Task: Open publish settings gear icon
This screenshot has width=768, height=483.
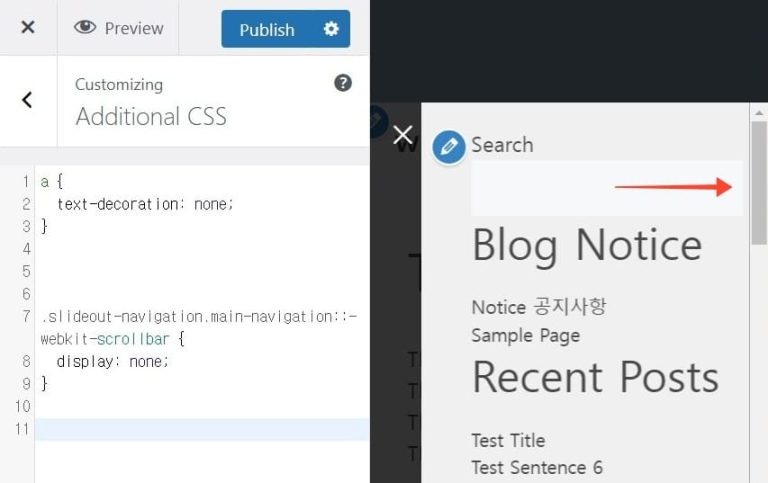Action: [x=331, y=29]
